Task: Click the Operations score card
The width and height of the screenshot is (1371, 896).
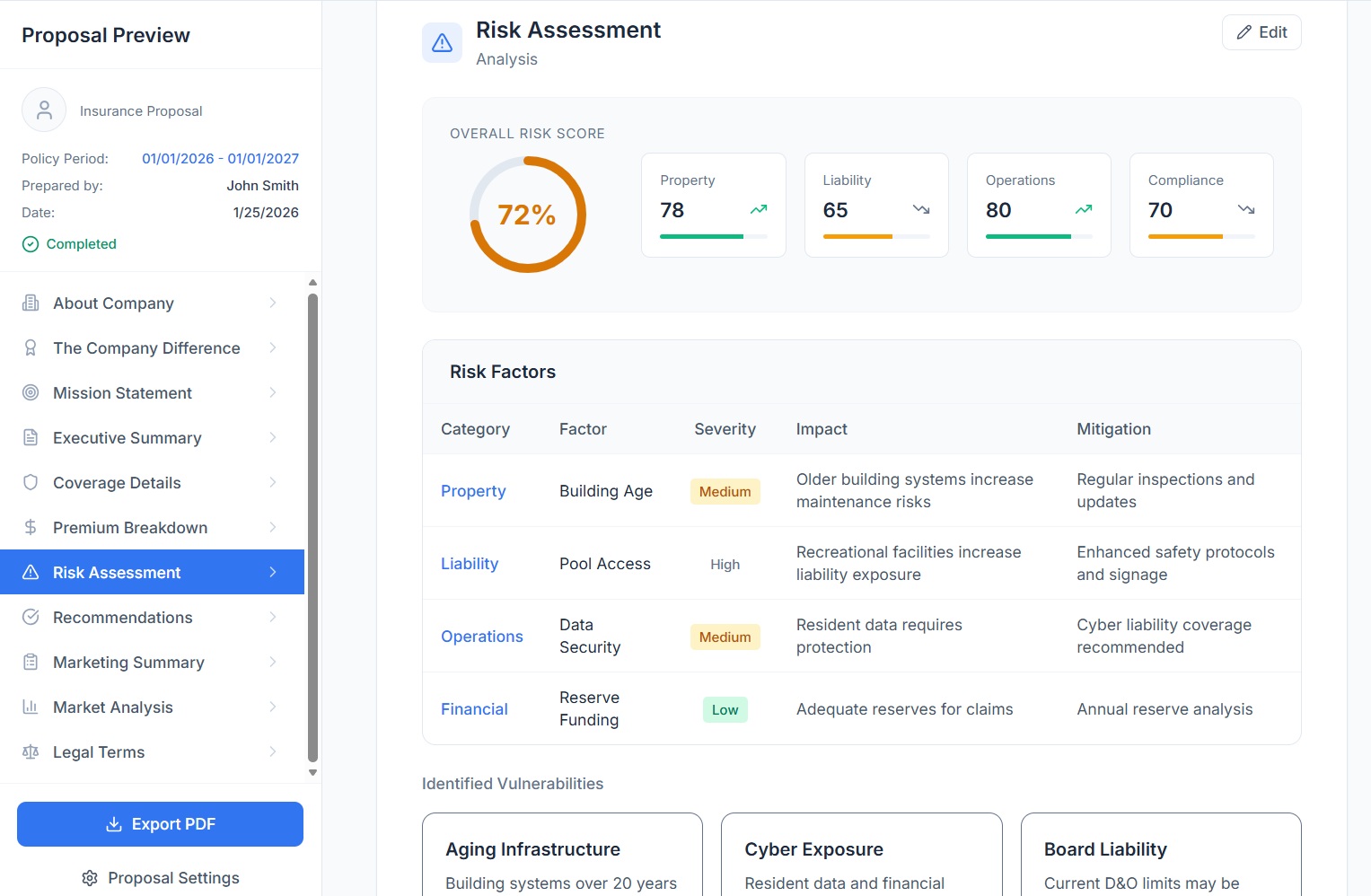Action: click(x=1039, y=205)
